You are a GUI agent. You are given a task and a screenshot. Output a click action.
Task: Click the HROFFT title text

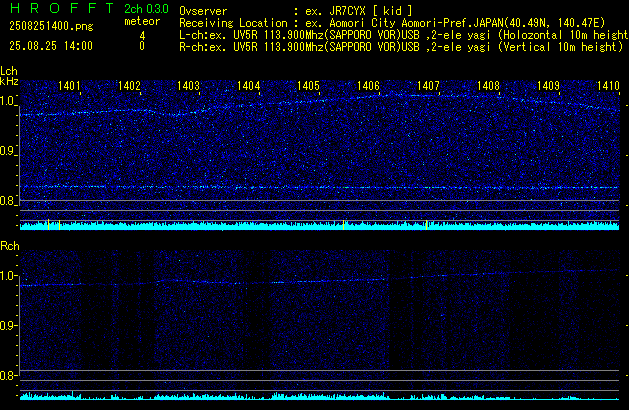[x=62, y=8]
